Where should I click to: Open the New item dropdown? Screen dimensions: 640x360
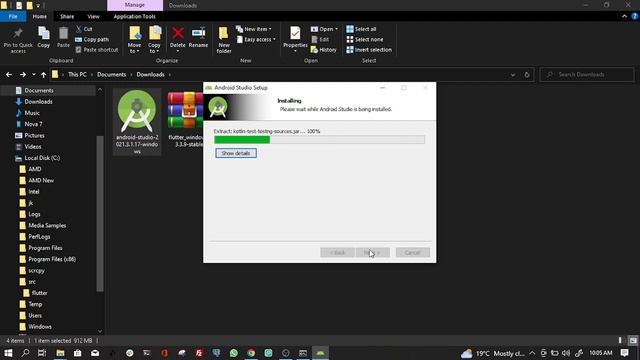click(253, 29)
